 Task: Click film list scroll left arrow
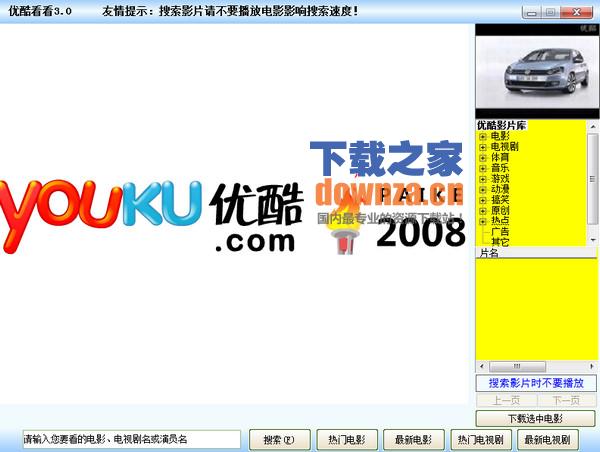point(481,366)
